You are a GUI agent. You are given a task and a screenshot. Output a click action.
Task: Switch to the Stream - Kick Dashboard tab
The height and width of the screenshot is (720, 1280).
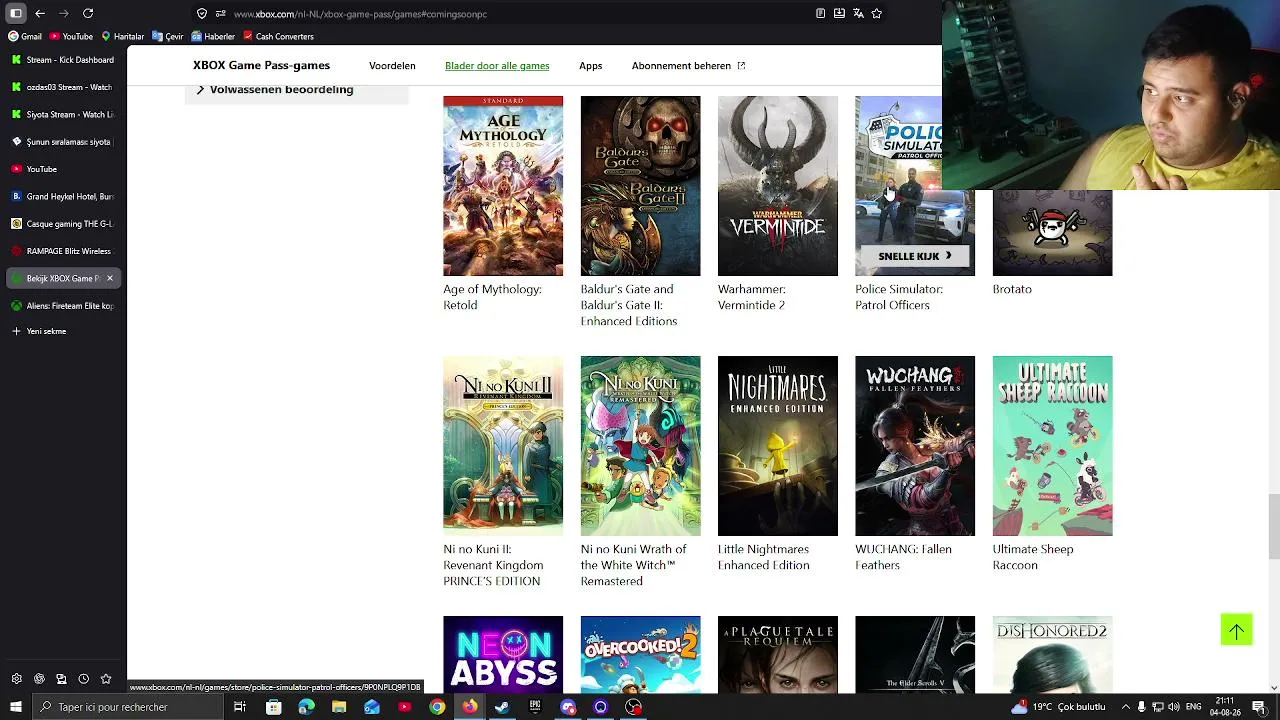63,60
